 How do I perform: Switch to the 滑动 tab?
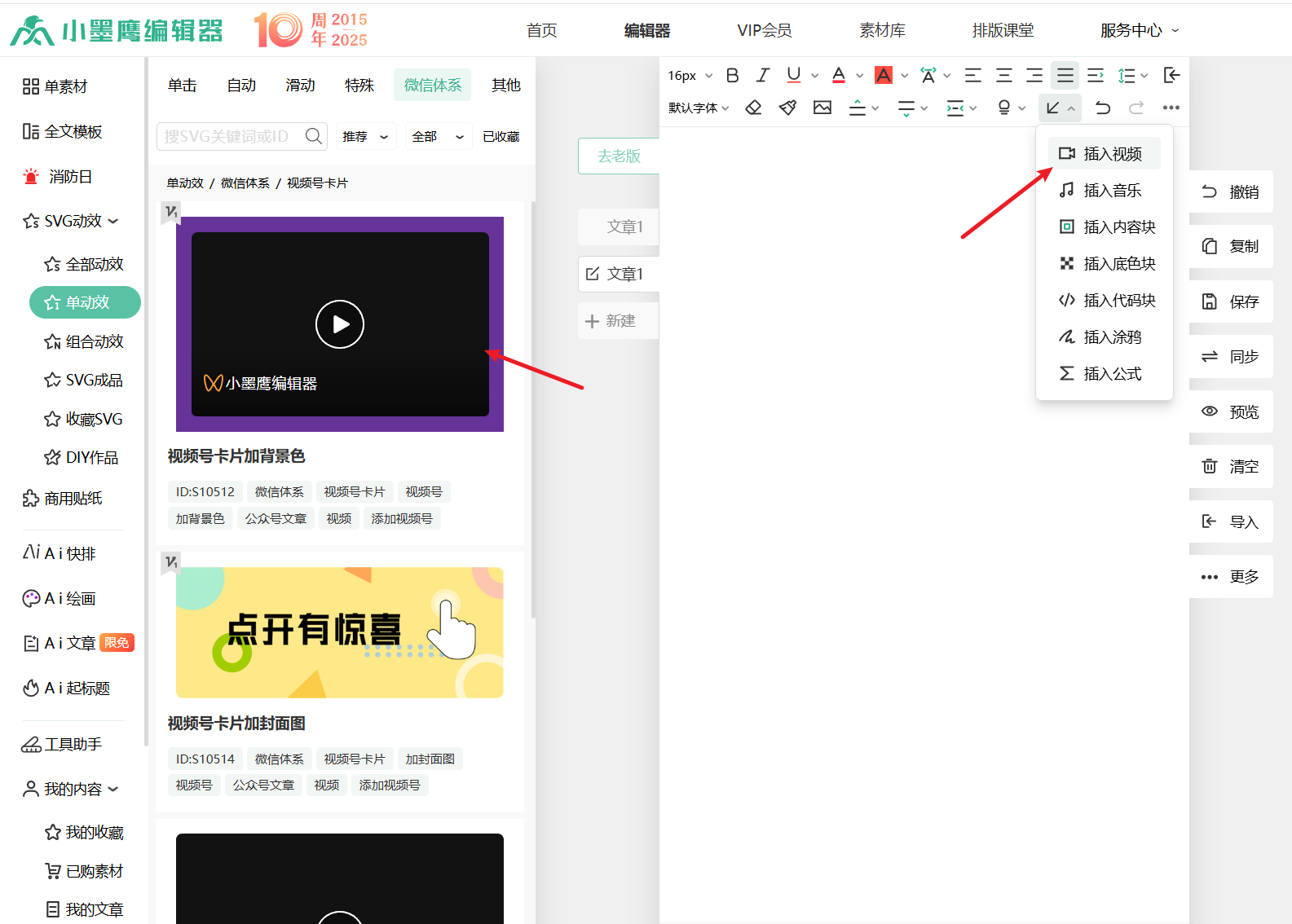[300, 85]
